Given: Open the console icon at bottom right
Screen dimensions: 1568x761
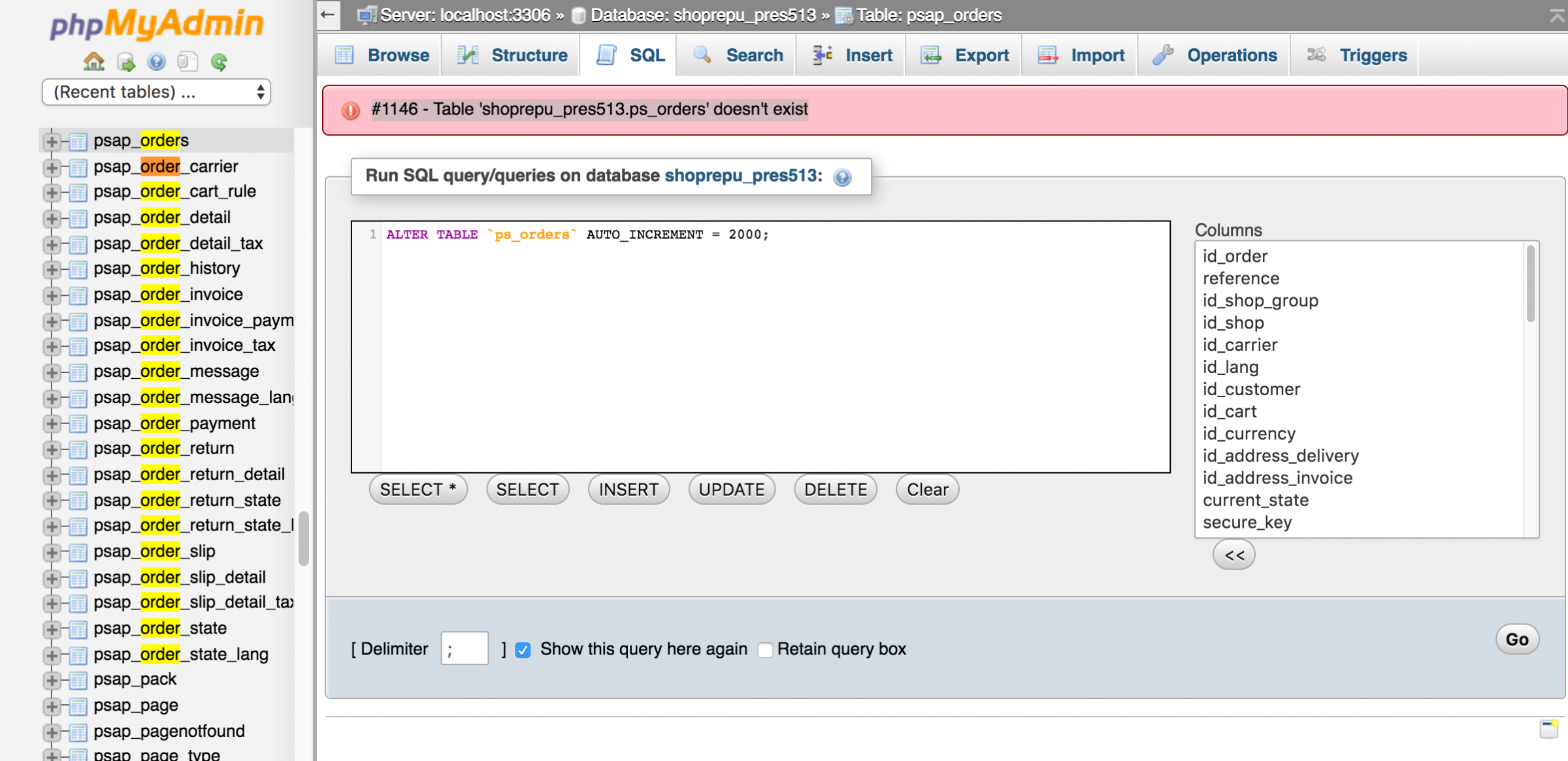Looking at the screenshot, I should point(1548,728).
